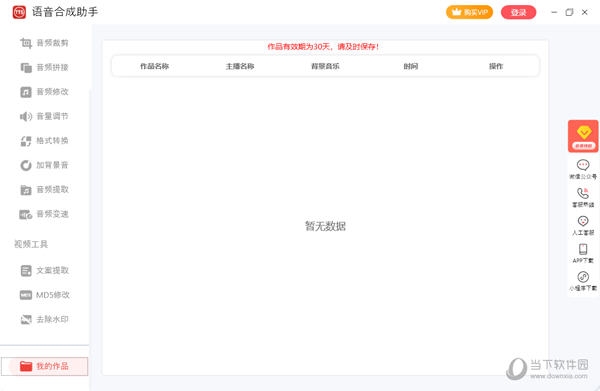This screenshot has width=600, height=391.
Task: Select the MD5修改 tool
Action: 44,295
